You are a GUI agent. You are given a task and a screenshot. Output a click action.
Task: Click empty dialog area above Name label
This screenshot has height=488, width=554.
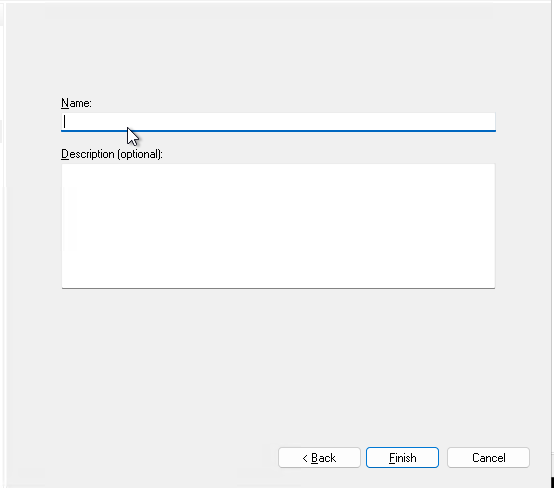278,53
